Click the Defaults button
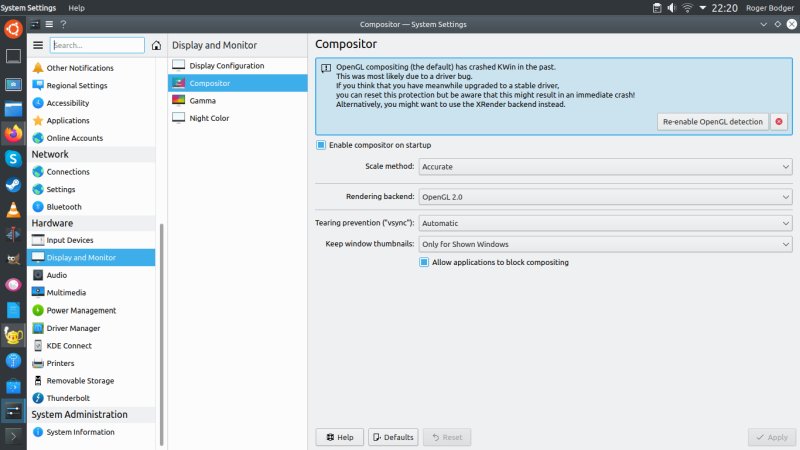The width and height of the screenshot is (800, 450). click(x=393, y=437)
